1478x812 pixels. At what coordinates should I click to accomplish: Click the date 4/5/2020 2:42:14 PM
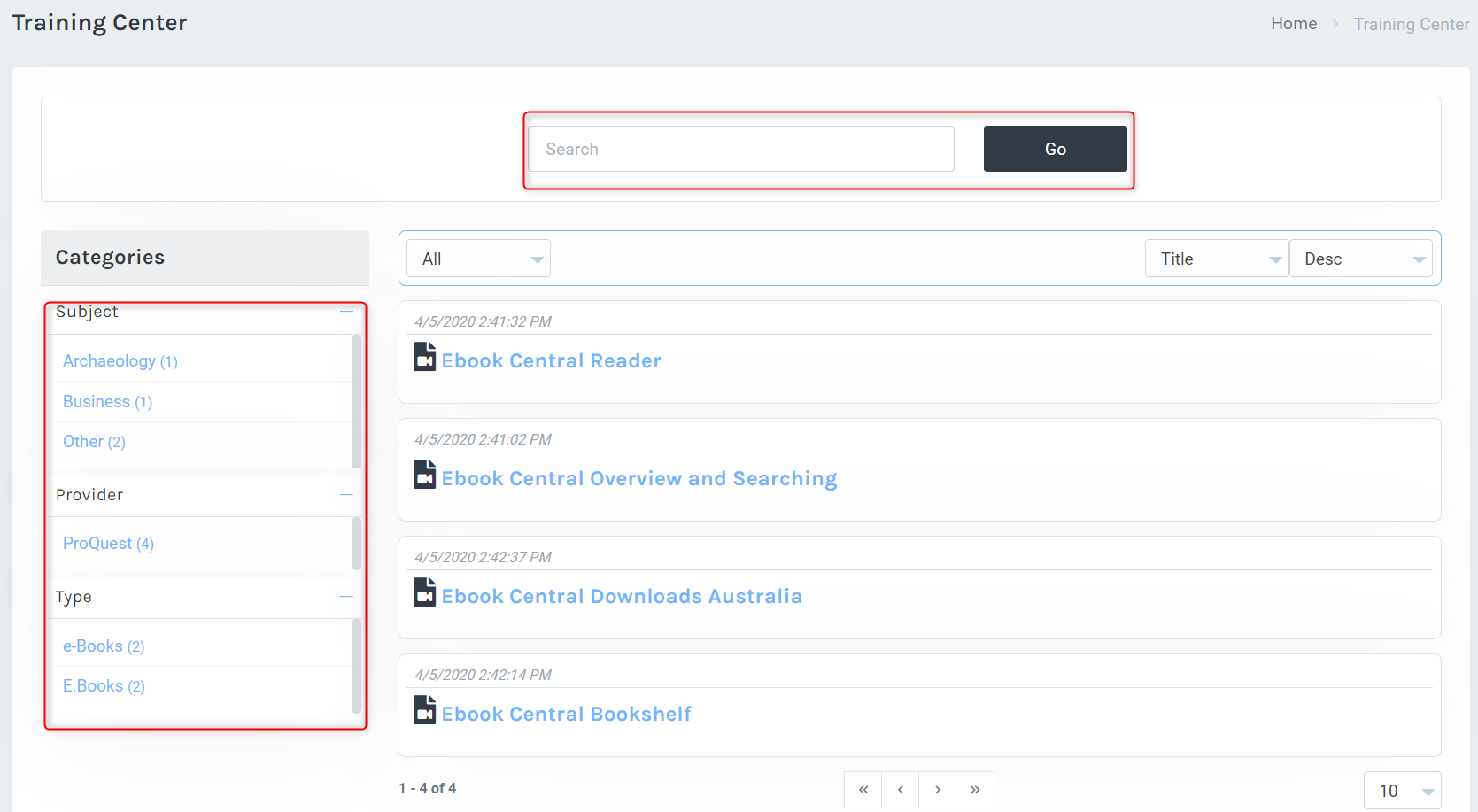tap(483, 675)
